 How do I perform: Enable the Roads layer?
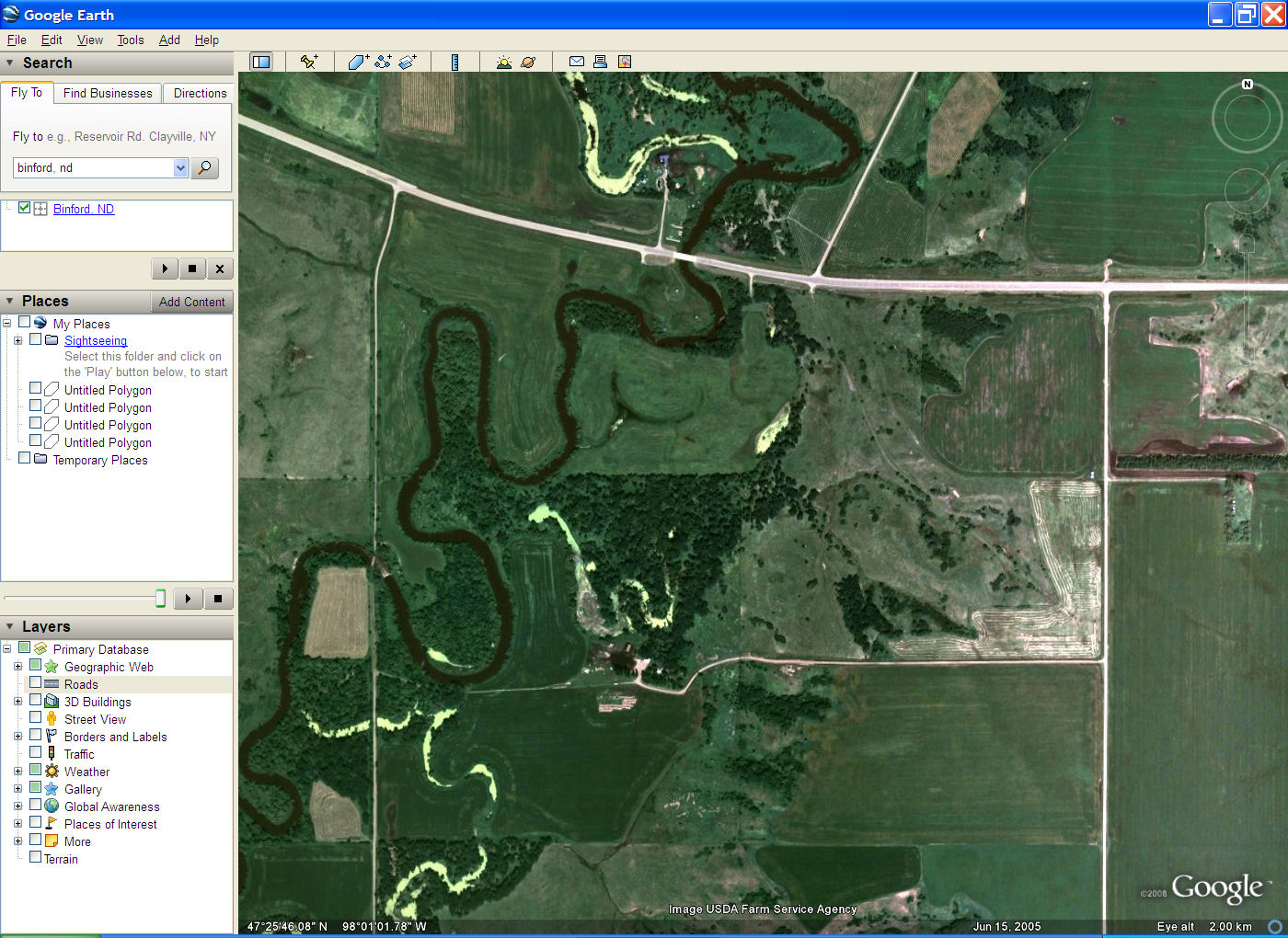(35, 682)
